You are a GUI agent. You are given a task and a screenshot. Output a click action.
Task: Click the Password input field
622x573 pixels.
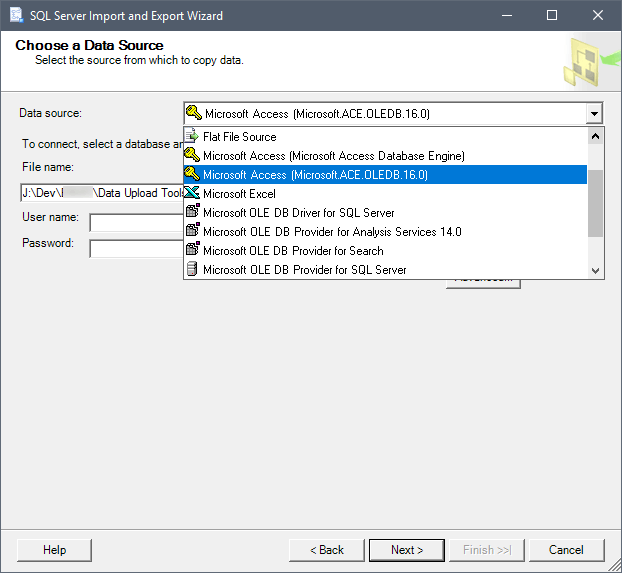coord(136,249)
